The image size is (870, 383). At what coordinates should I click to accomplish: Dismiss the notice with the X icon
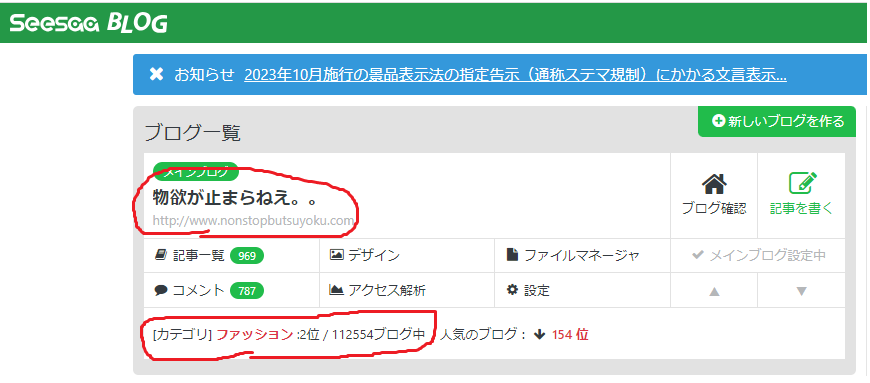tap(156, 74)
